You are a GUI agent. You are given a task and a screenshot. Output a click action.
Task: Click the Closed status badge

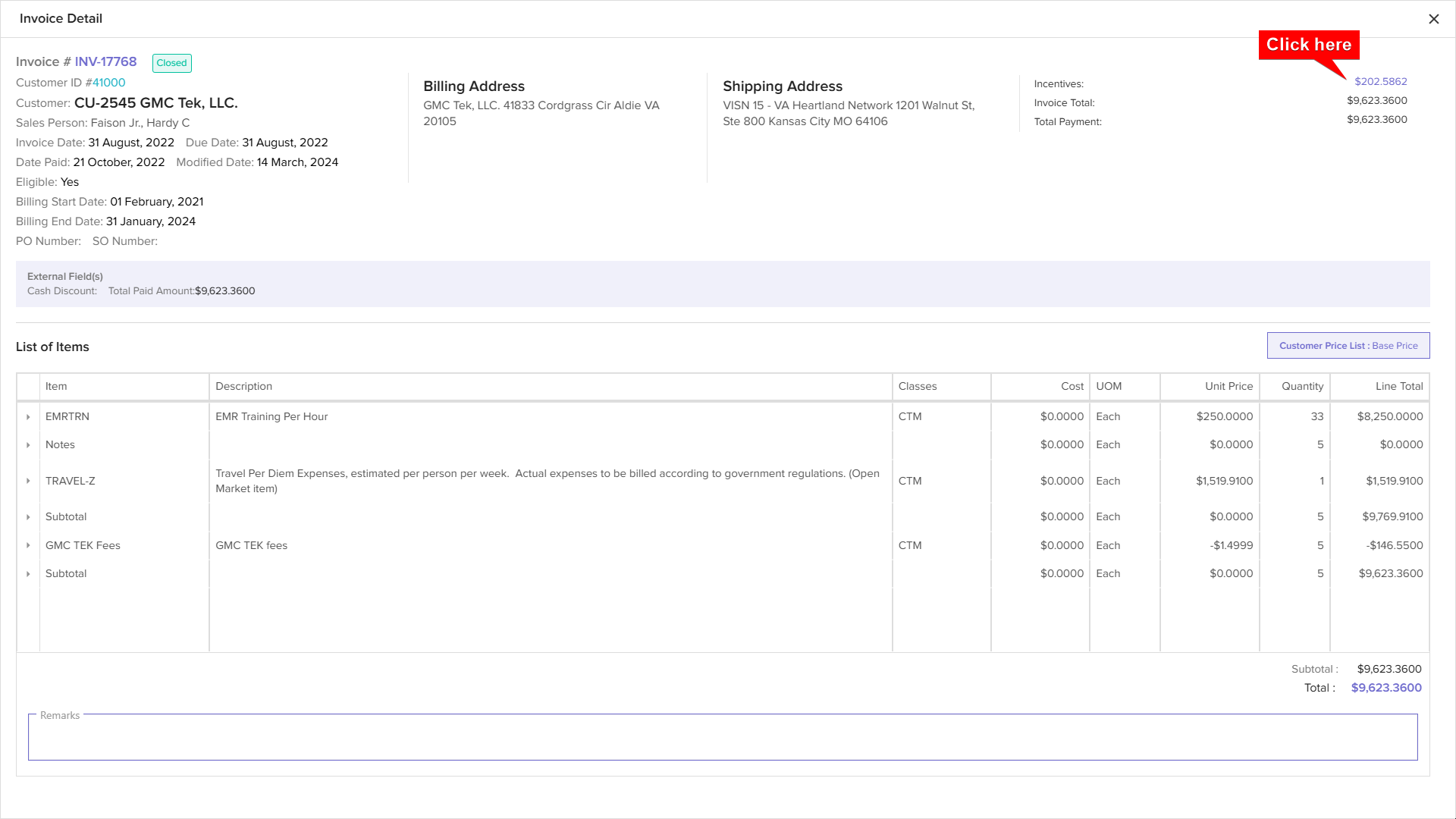[x=171, y=63]
